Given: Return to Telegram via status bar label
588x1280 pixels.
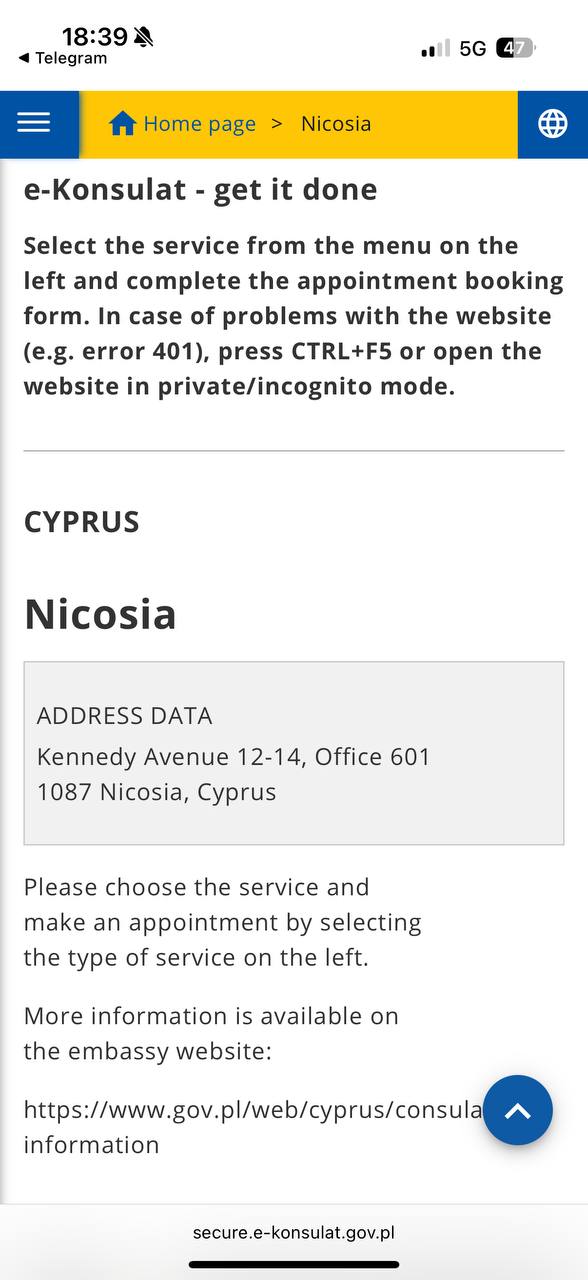Looking at the screenshot, I should [71, 58].
